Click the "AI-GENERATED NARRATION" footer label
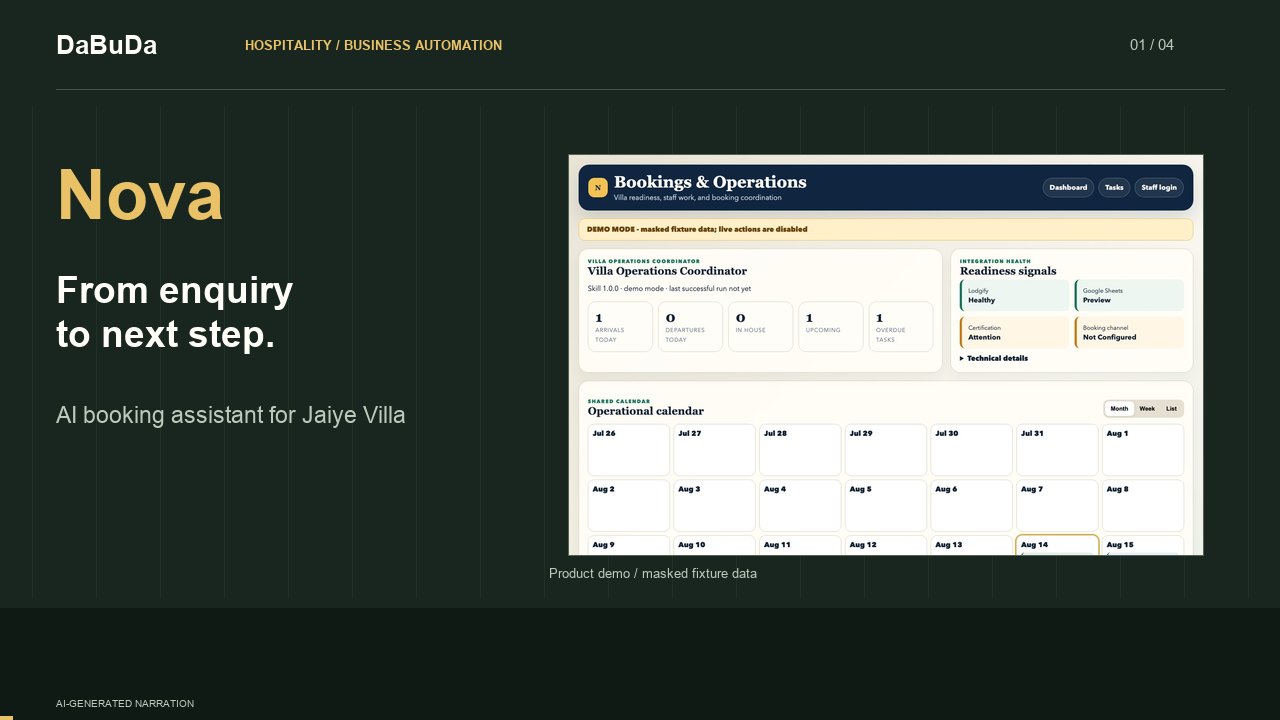Image resolution: width=1280 pixels, height=720 pixels. pyautogui.click(x=125, y=704)
